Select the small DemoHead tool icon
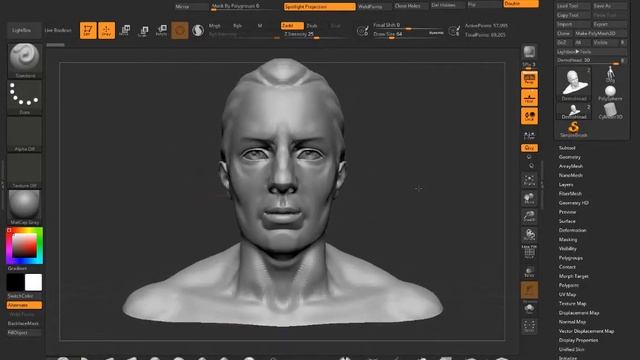 click(x=574, y=111)
